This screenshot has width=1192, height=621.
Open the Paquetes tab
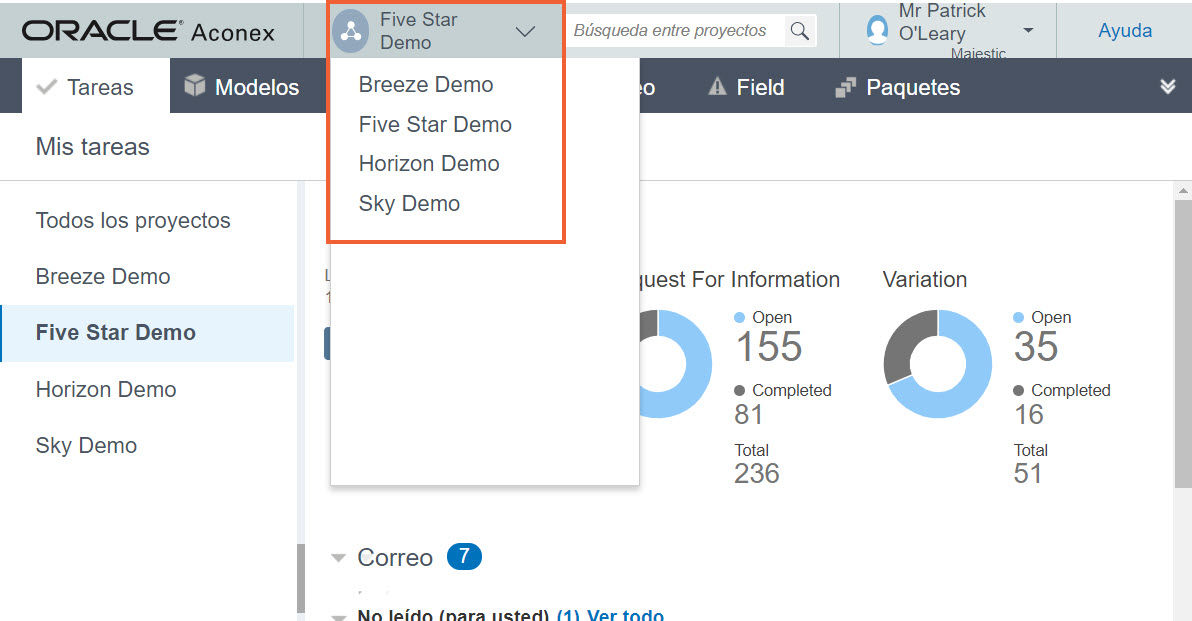tap(898, 87)
